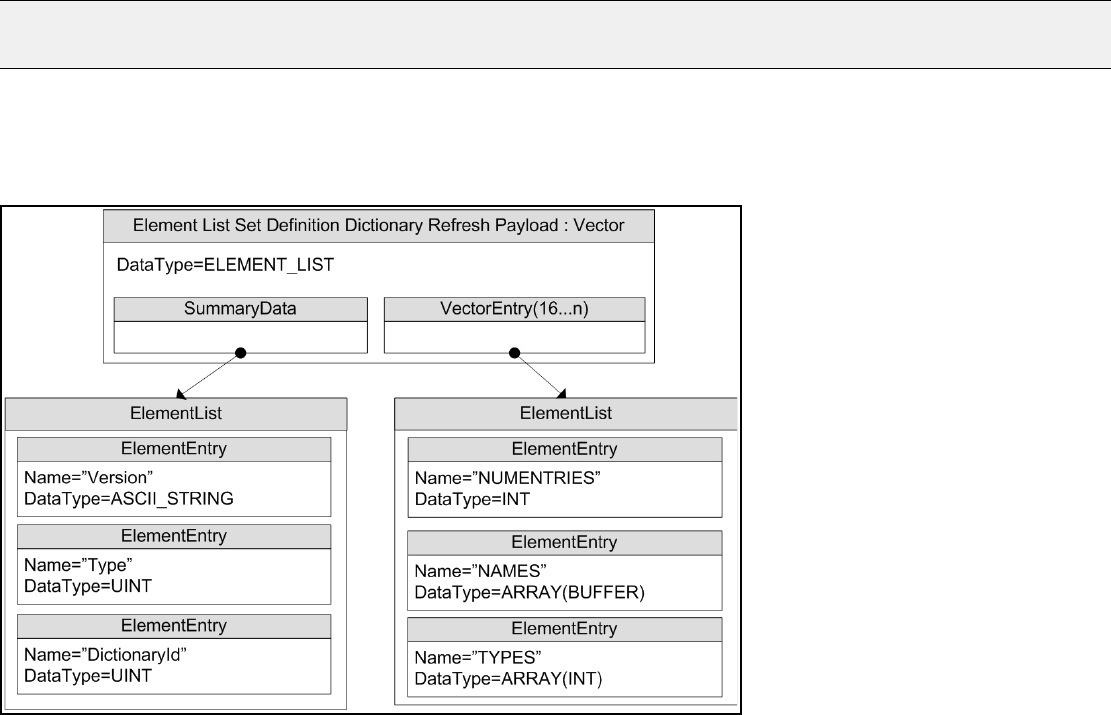Select the 'DataType=ELEMENT_LIST' text
The image size is (1111, 715).
point(225,265)
